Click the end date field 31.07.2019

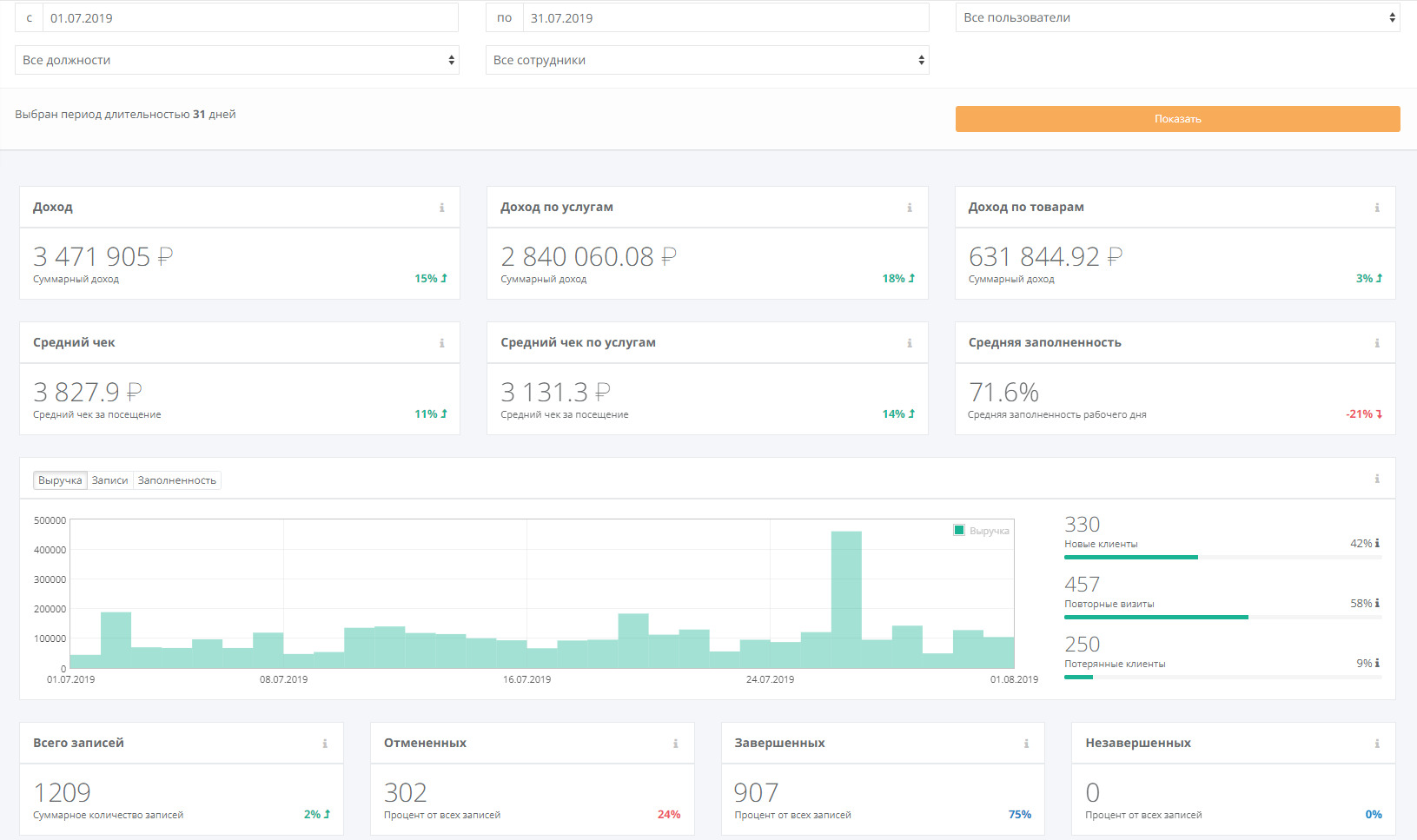725,17
